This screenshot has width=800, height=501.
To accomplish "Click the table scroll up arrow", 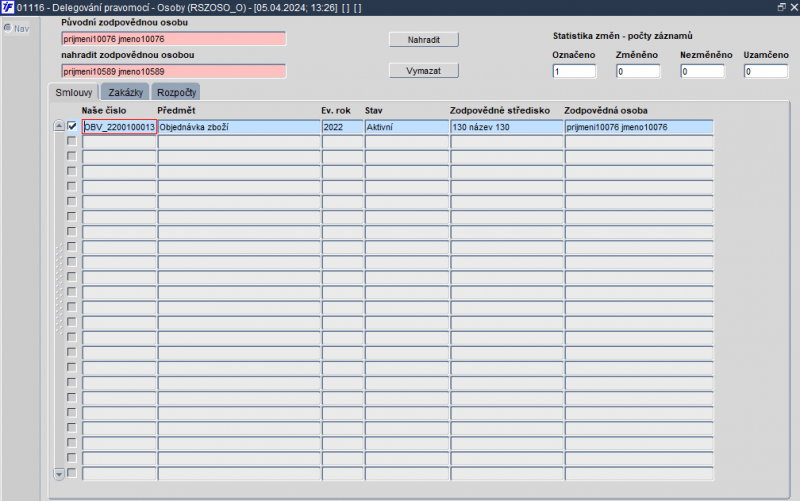I will click(59, 126).
